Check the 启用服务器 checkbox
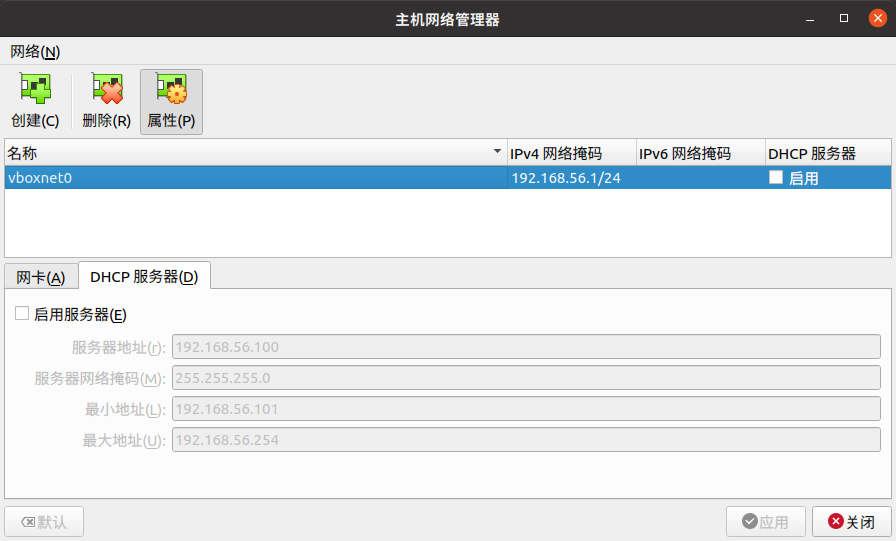This screenshot has height=541, width=896. coord(23,314)
